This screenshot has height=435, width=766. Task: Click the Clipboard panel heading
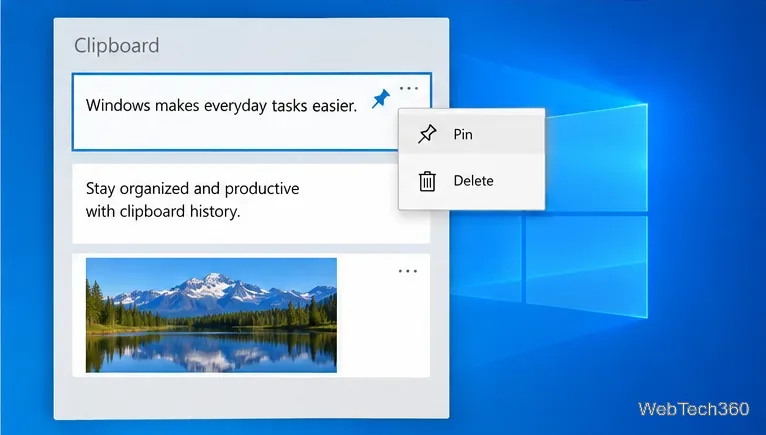tap(117, 45)
